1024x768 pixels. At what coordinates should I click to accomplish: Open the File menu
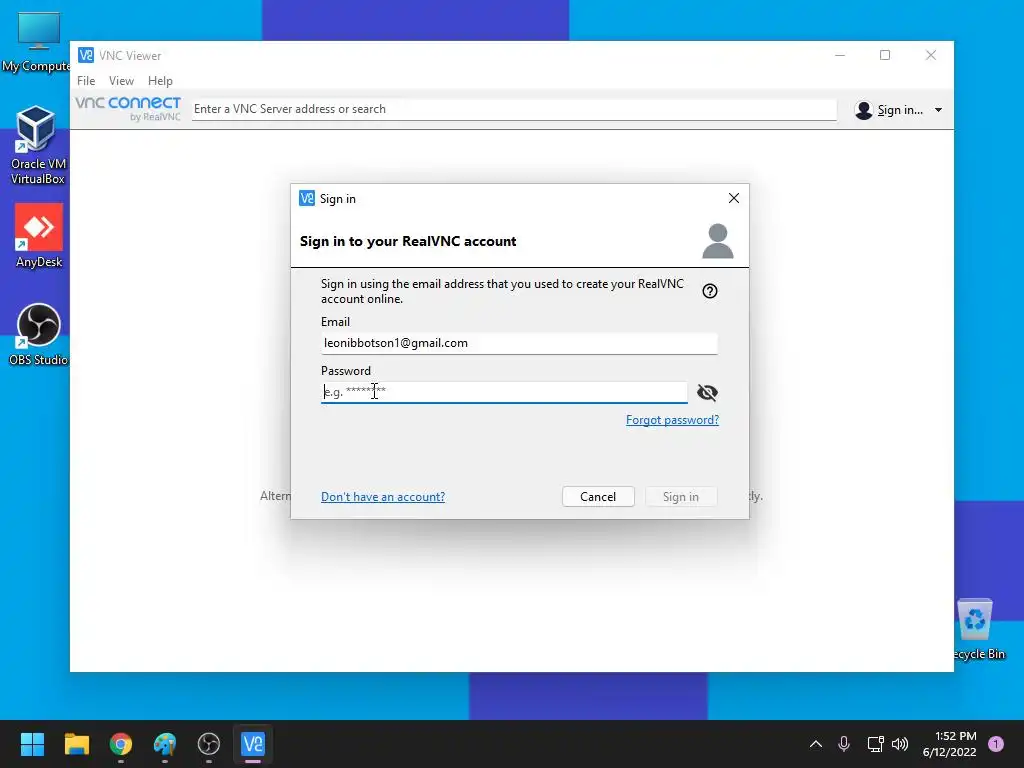click(x=86, y=81)
